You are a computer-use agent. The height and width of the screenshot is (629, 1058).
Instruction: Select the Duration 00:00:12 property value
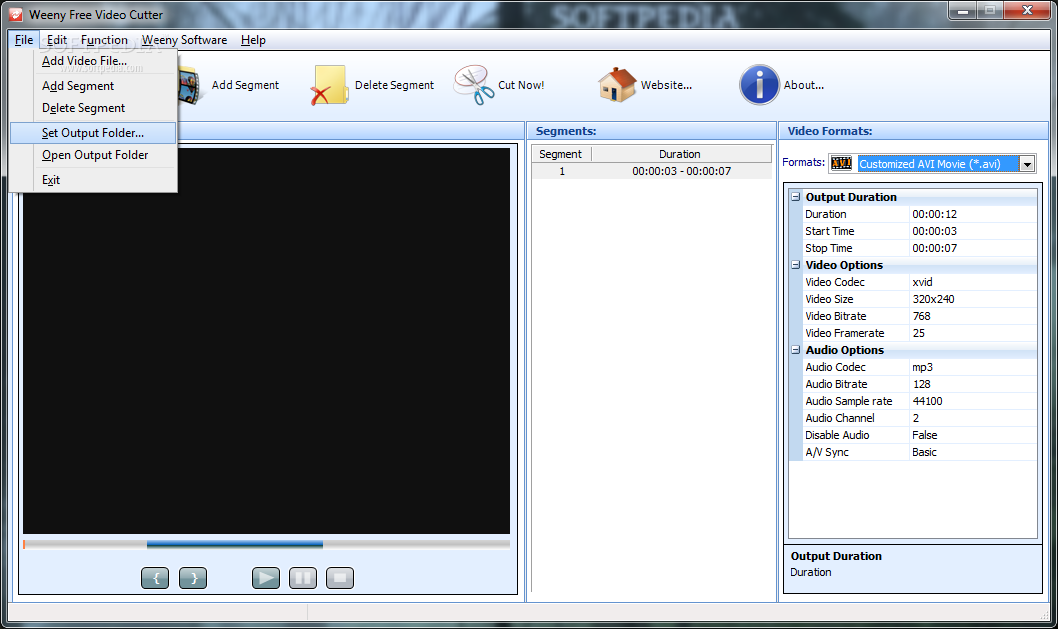pos(973,214)
